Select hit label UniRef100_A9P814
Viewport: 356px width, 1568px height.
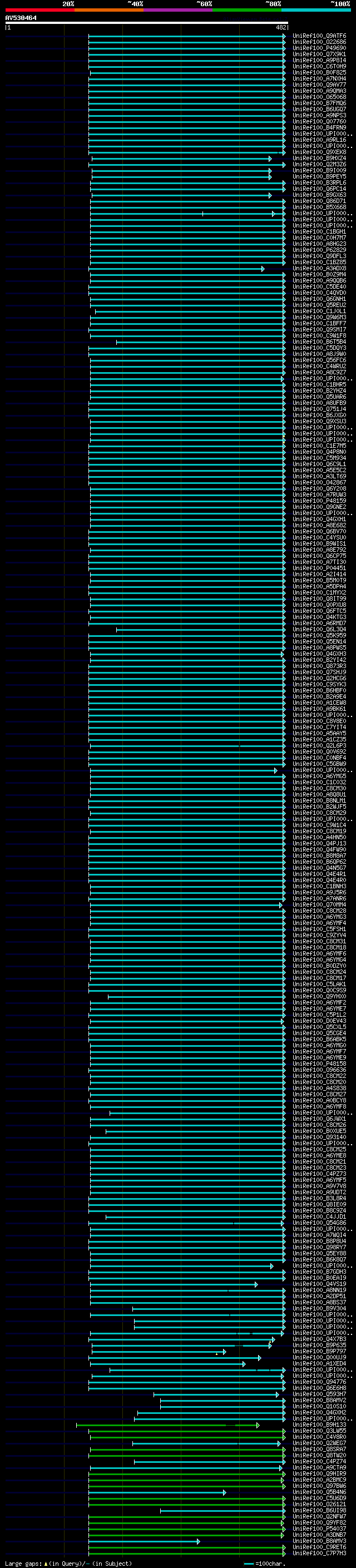319,60
